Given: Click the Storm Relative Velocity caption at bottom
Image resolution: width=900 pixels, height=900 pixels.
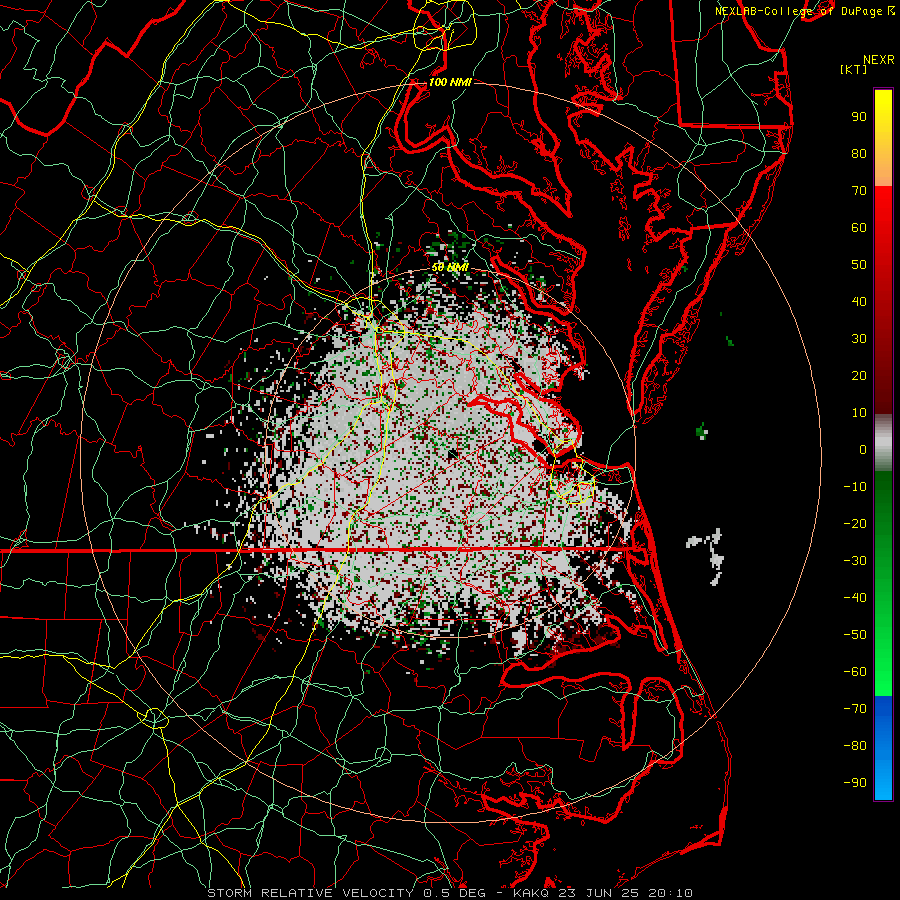Looking at the screenshot, I should click(449, 893).
